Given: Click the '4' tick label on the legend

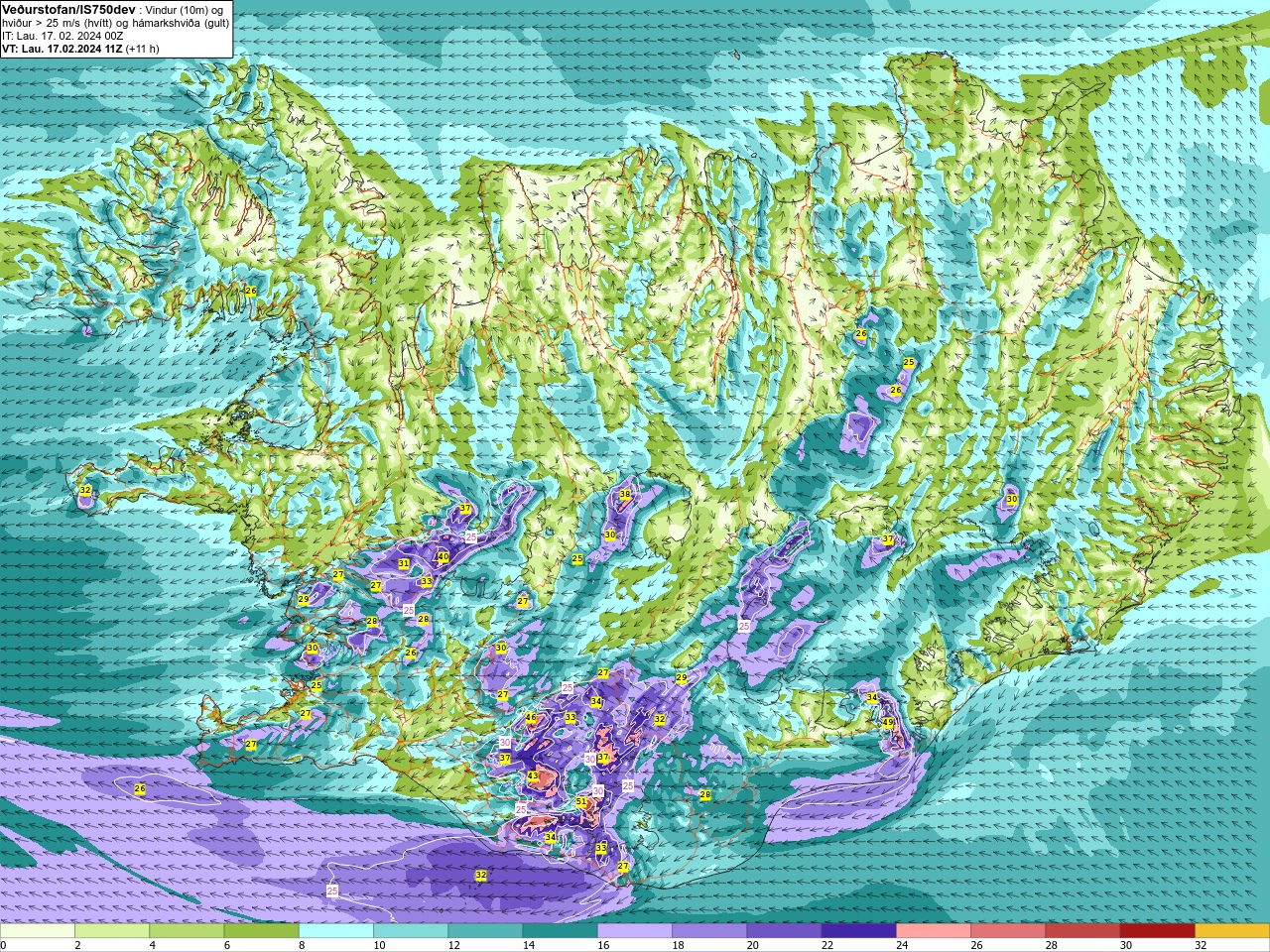Looking at the screenshot, I should click(152, 945).
